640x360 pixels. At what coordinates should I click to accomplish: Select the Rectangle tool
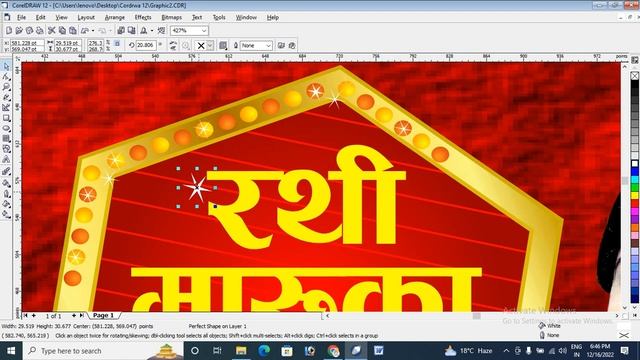tap(6, 118)
